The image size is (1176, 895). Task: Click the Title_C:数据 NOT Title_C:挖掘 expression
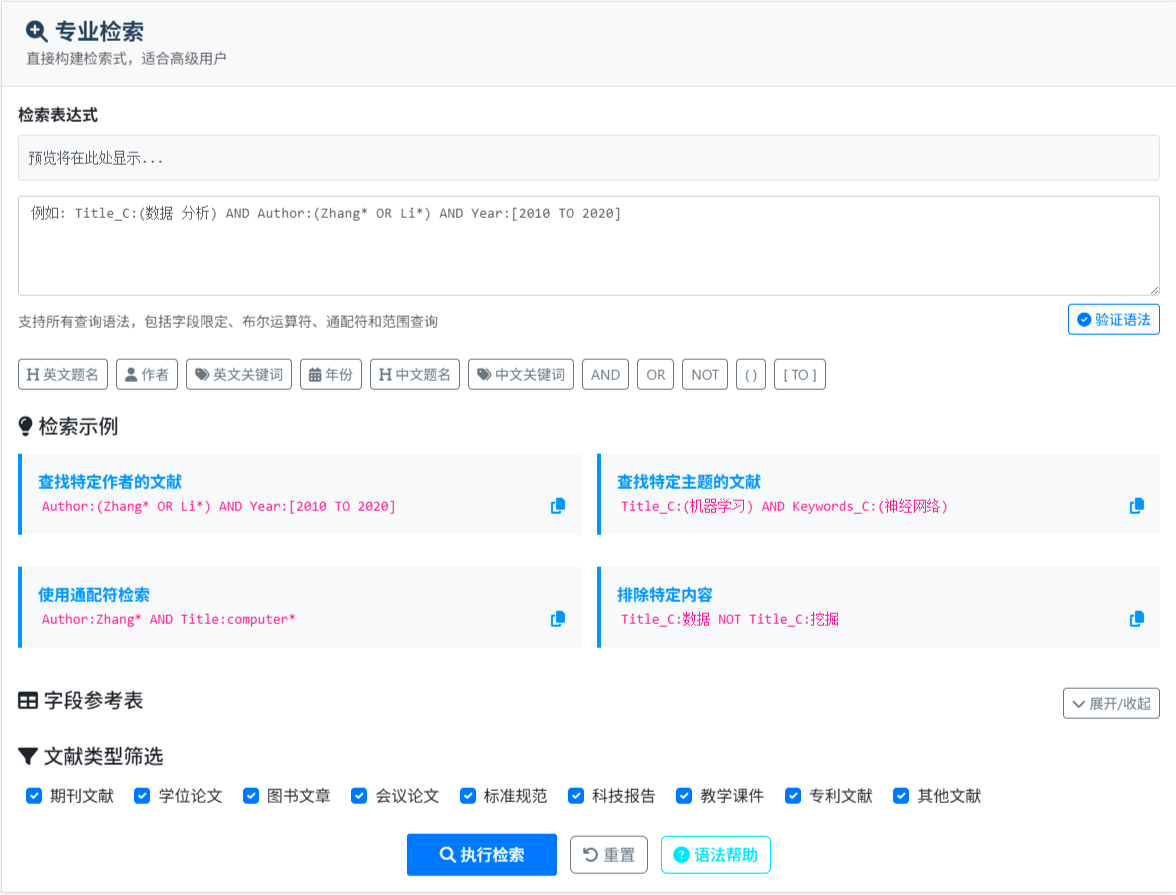pyautogui.click(x=730, y=620)
